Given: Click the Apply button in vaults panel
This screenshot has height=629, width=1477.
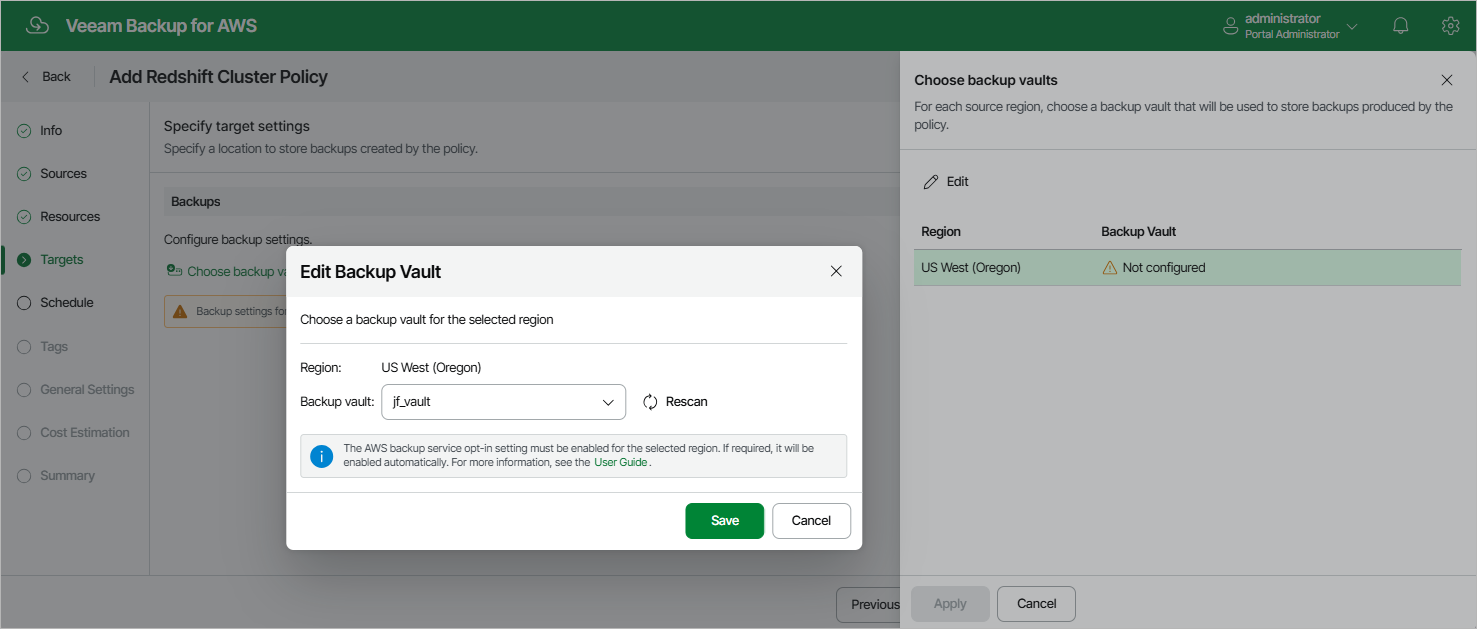Looking at the screenshot, I should [950, 604].
